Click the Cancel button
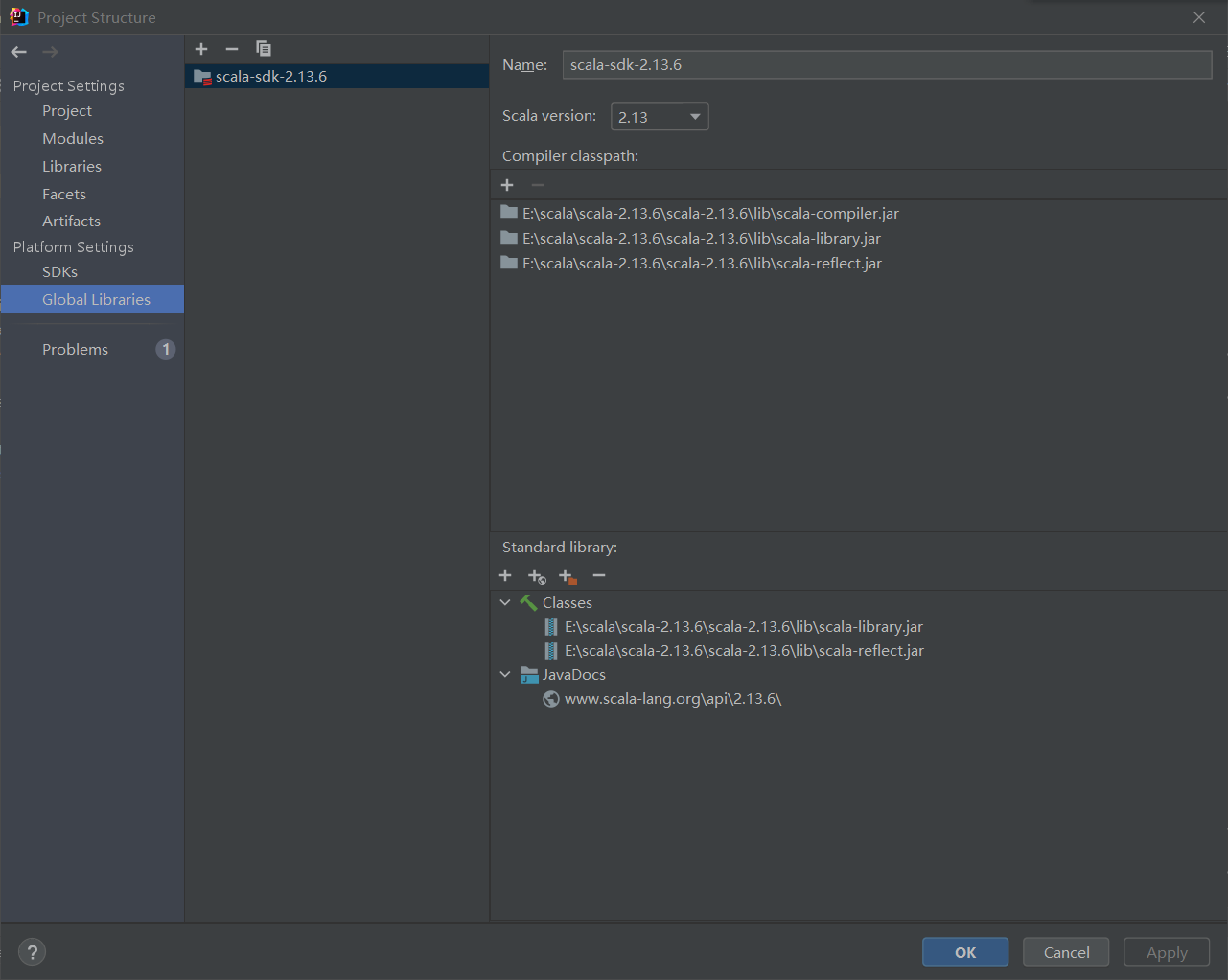 [1066, 952]
